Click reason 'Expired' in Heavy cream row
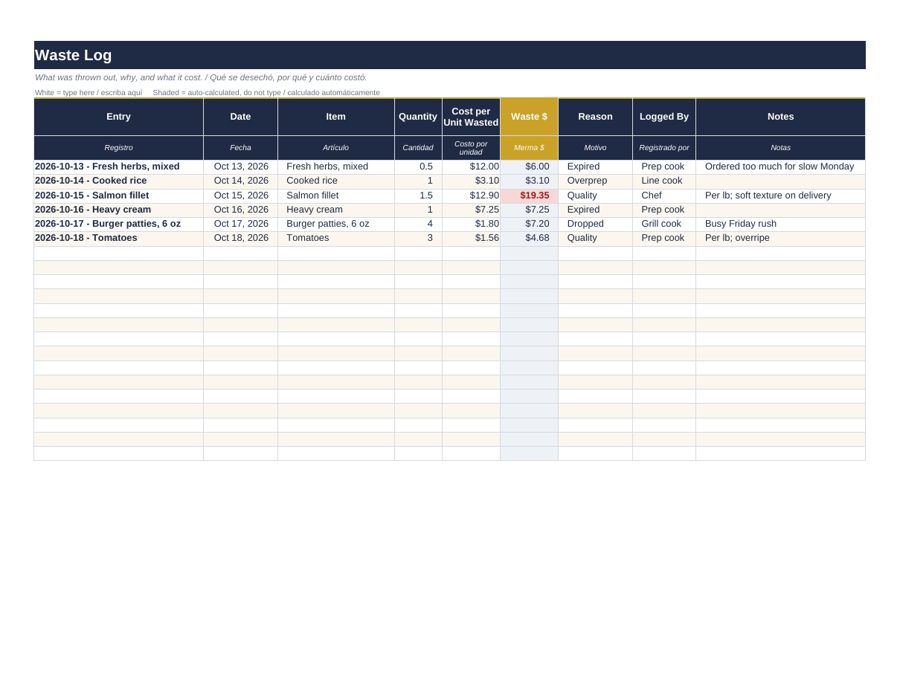The width and height of the screenshot is (900, 695). pyautogui.click(x=595, y=209)
